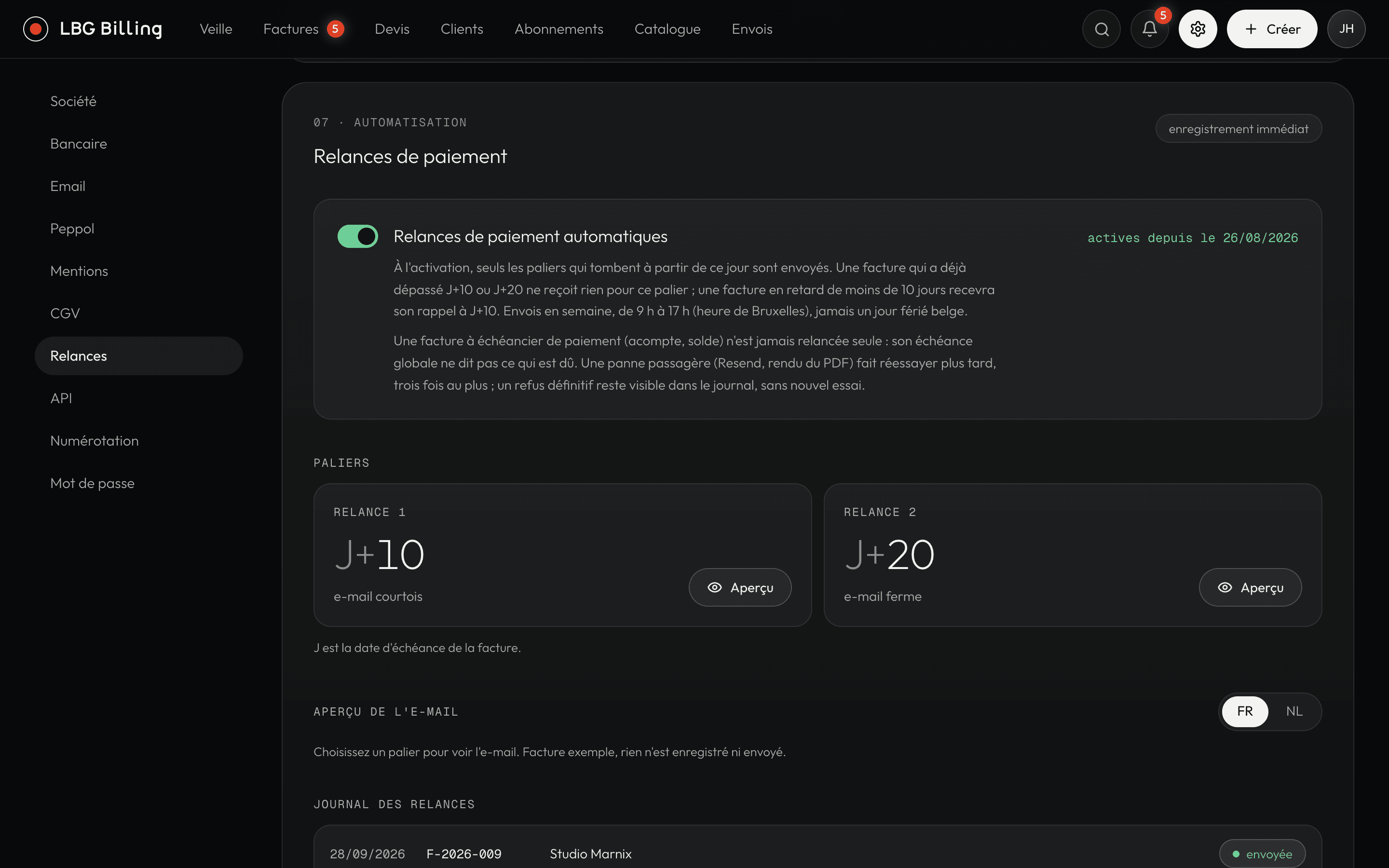Click the LBG Billing red logo icon
The height and width of the screenshot is (868, 1389).
(36, 29)
